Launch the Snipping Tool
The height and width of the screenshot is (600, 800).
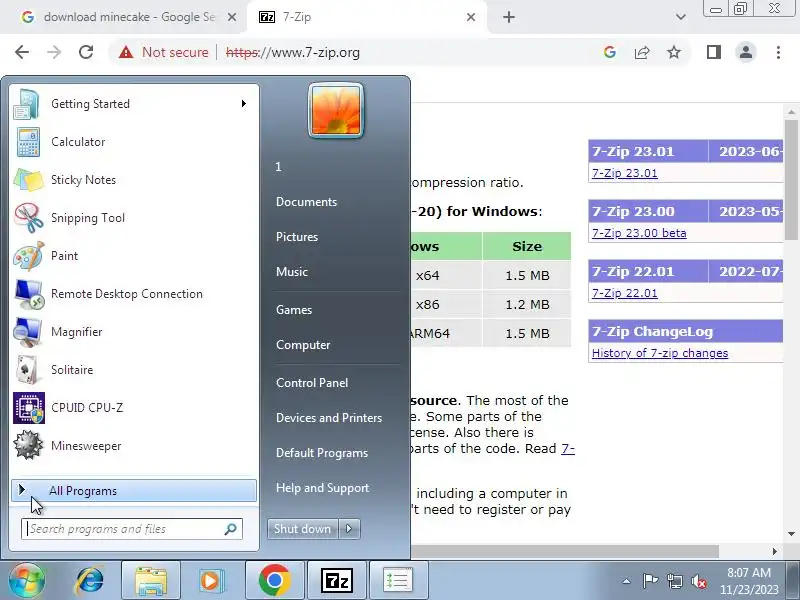(x=133, y=218)
